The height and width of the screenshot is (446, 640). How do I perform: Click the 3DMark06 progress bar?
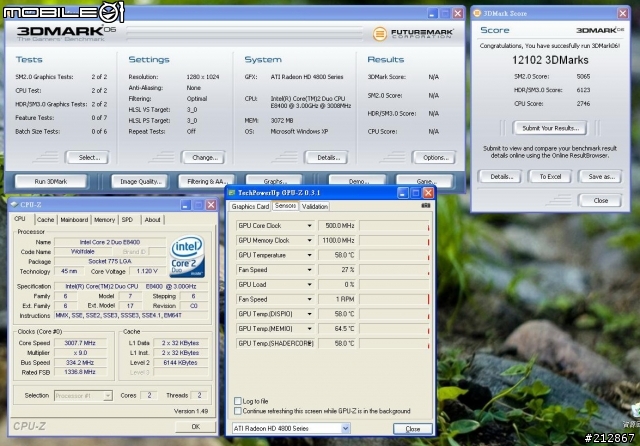pos(244,33)
